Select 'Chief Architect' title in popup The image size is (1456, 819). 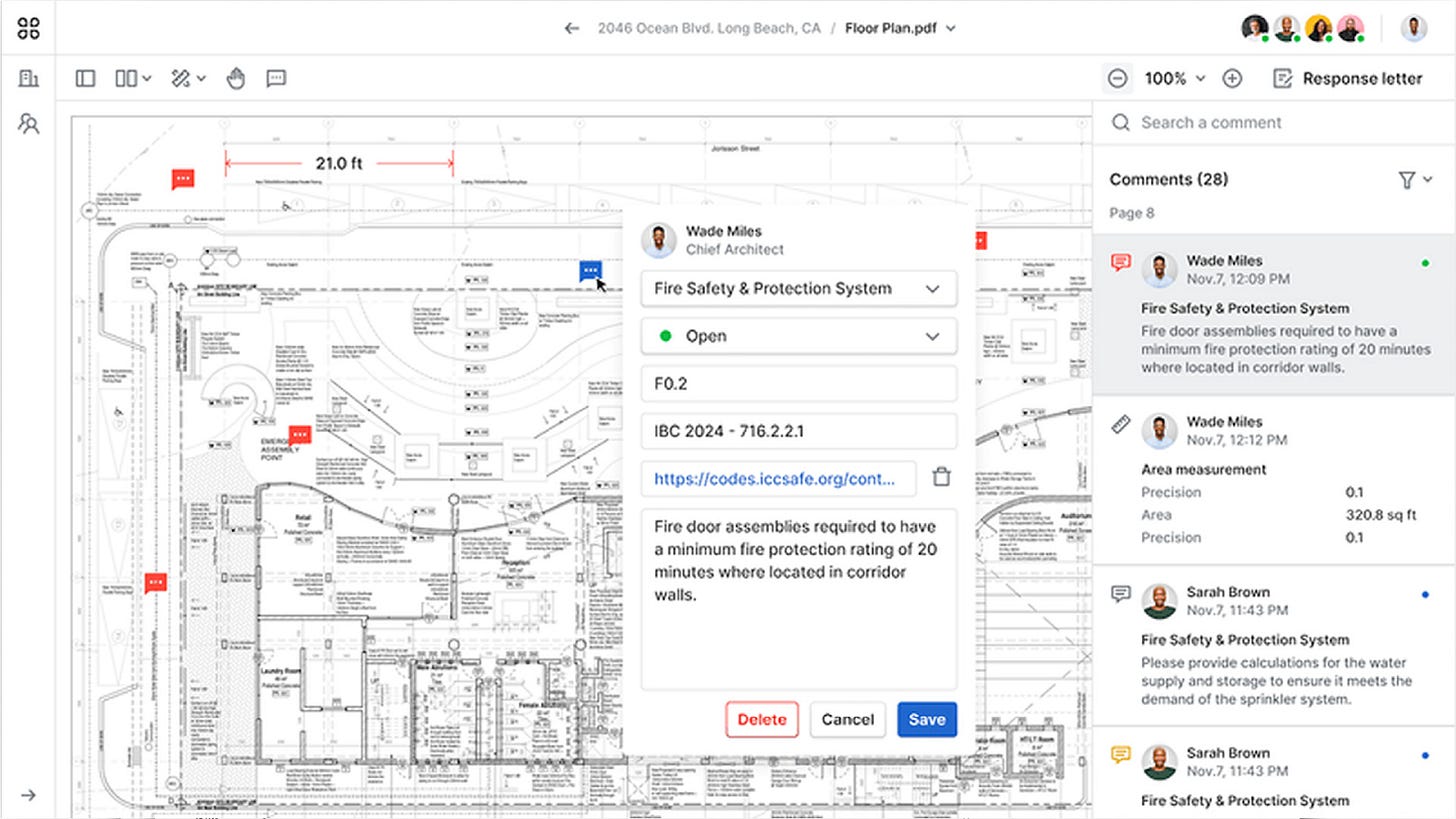pyautogui.click(x=734, y=250)
